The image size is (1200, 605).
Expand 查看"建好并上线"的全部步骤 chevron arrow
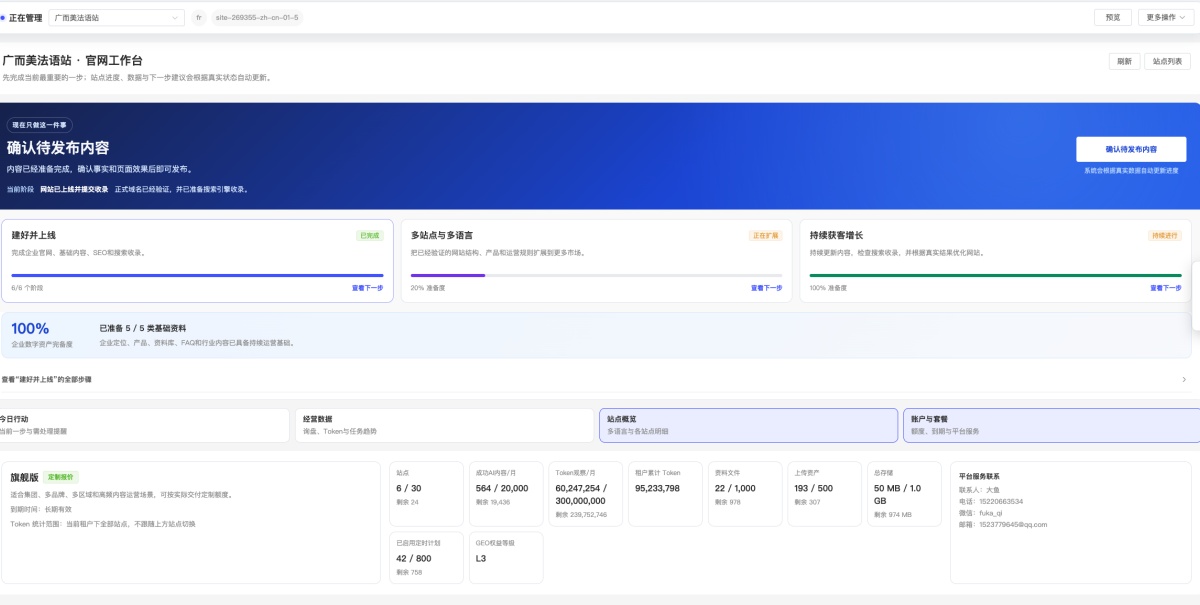1184,379
